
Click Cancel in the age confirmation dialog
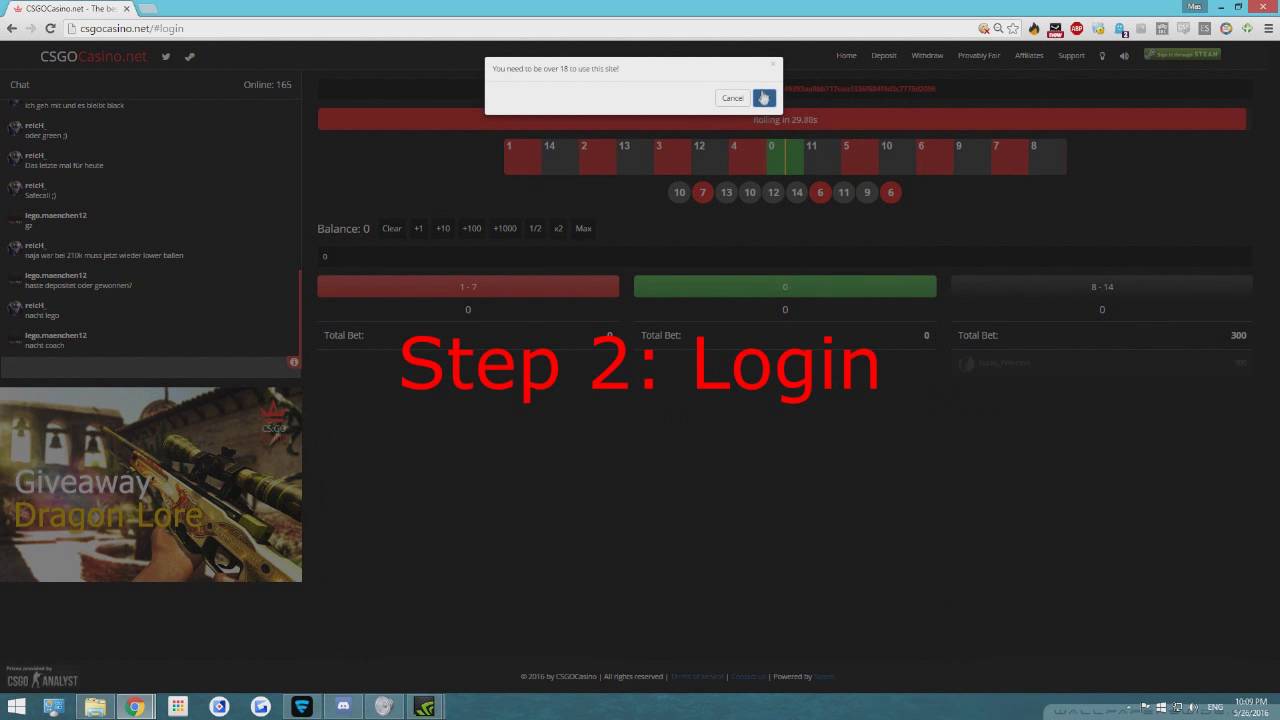pyautogui.click(x=733, y=98)
